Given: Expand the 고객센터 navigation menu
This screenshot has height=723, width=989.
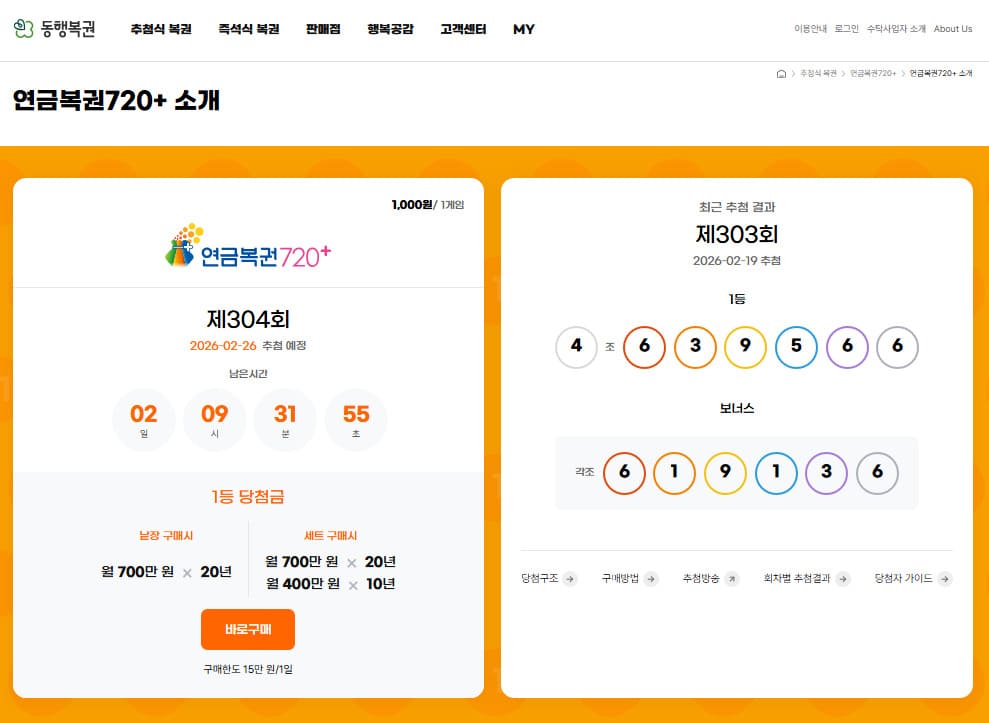Looking at the screenshot, I should [x=463, y=29].
